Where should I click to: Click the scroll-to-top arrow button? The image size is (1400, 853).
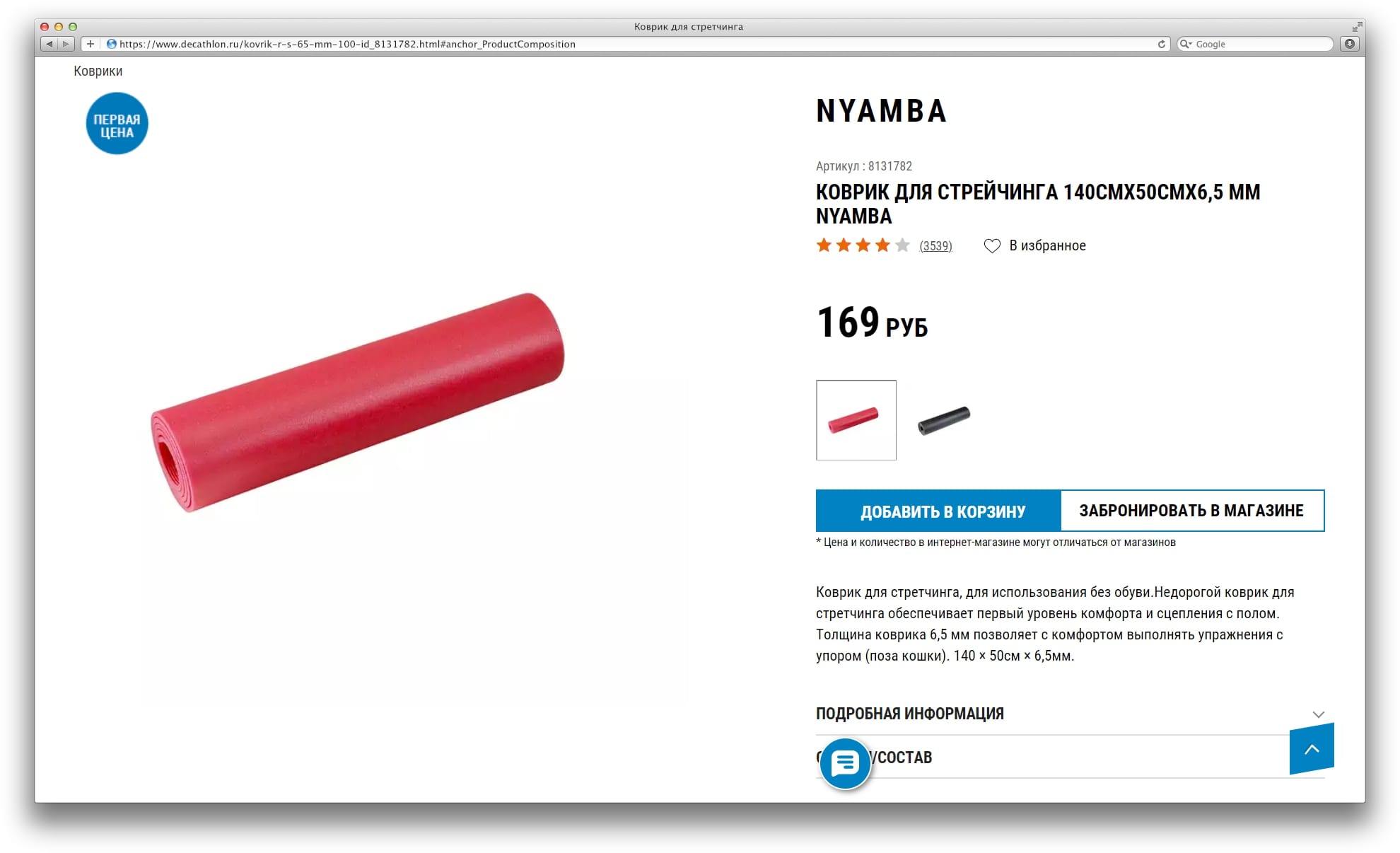coord(1312,749)
